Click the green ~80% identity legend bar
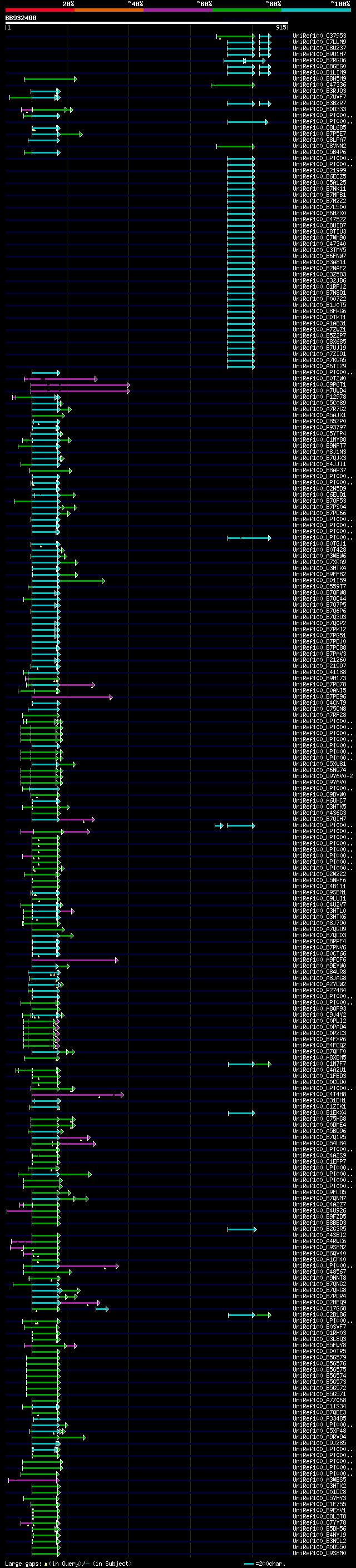This screenshot has width=356, height=1568. [x=247, y=10]
